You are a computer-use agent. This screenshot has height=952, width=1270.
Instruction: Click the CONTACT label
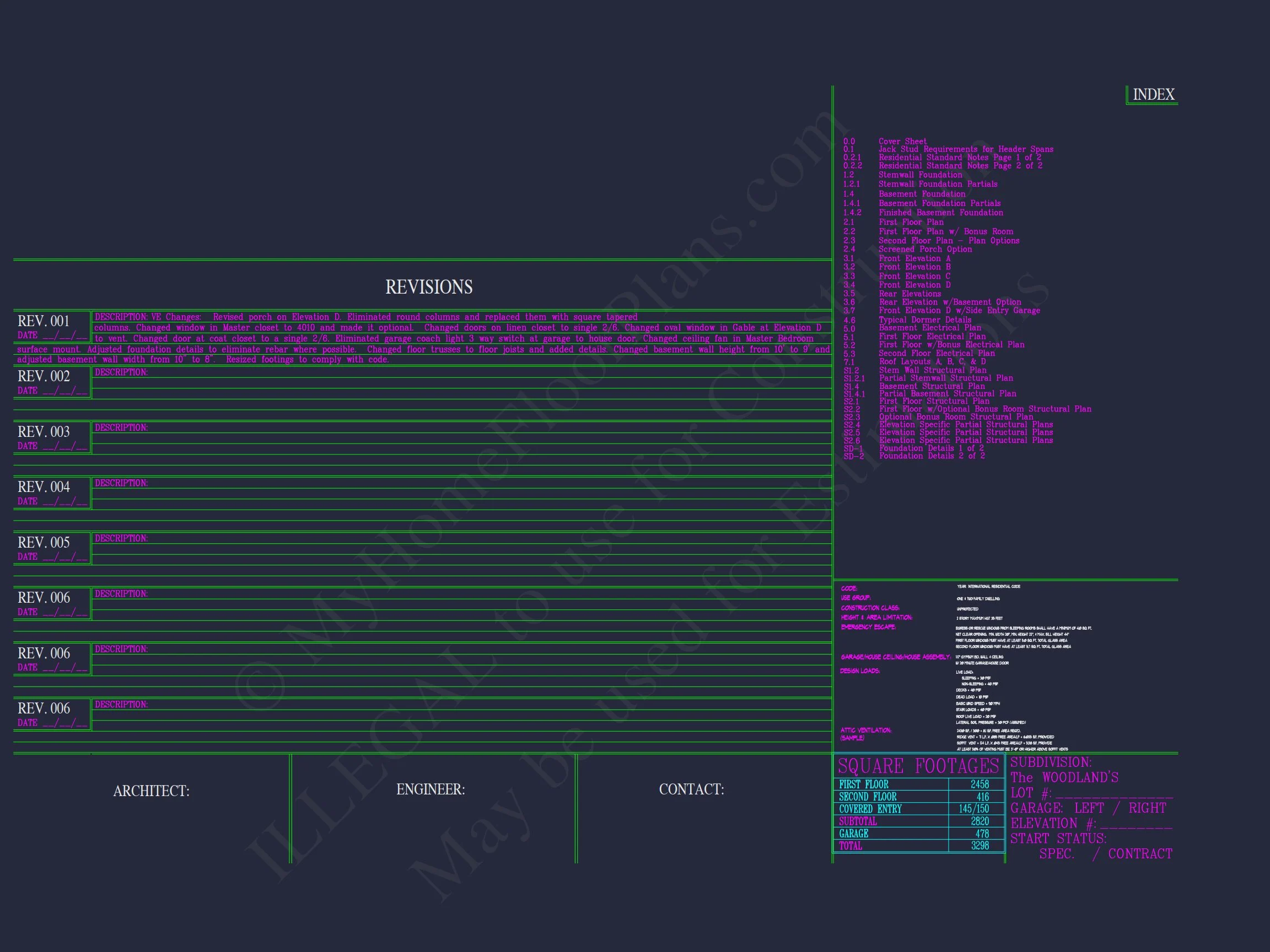pos(691,789)
